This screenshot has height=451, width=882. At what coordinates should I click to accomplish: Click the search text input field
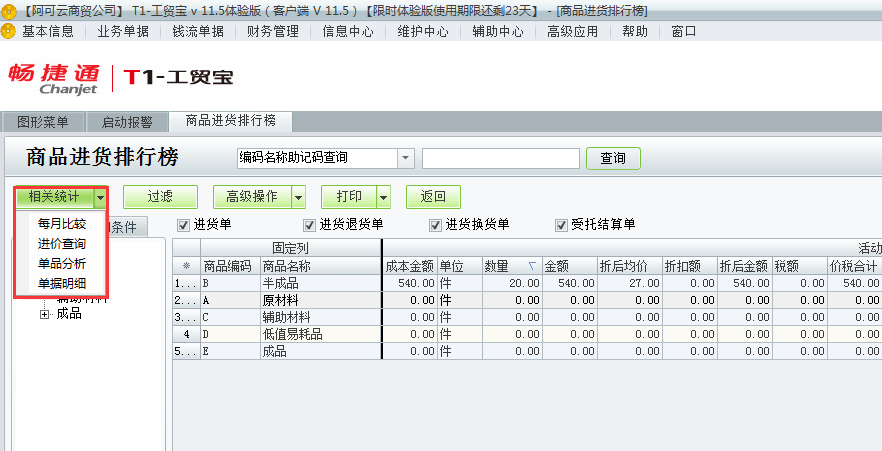(x=501, y=159)
